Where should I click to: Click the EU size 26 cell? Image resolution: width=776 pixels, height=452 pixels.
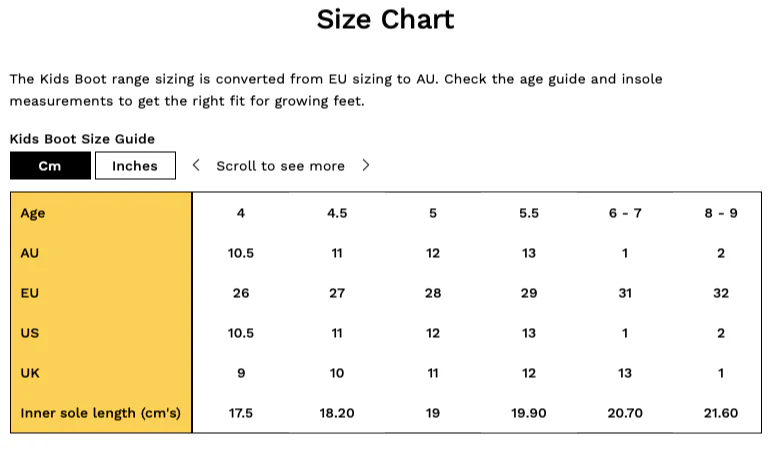pos(241,293)
